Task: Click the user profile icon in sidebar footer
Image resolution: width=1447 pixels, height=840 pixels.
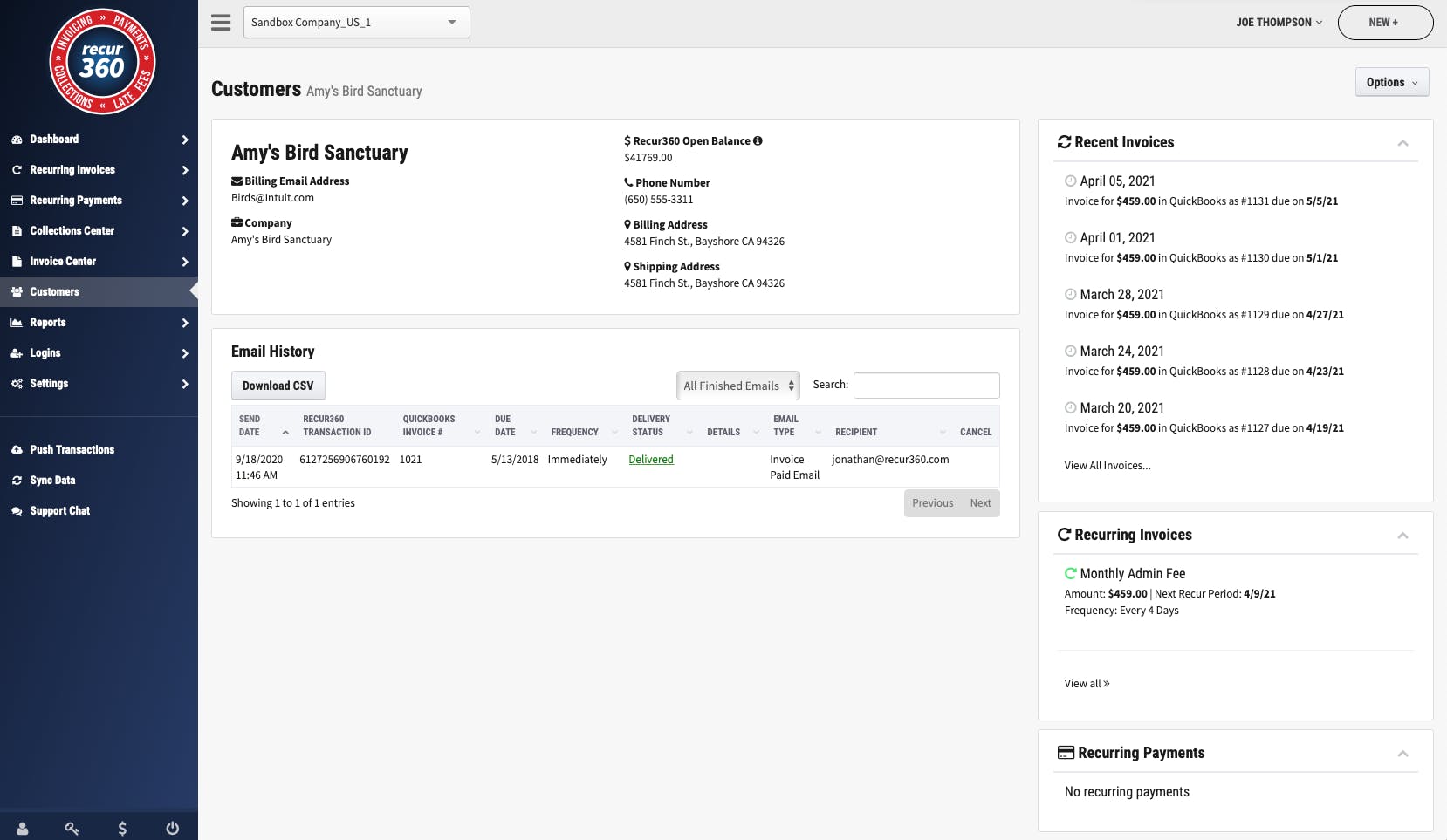Action: click(23, 829)
